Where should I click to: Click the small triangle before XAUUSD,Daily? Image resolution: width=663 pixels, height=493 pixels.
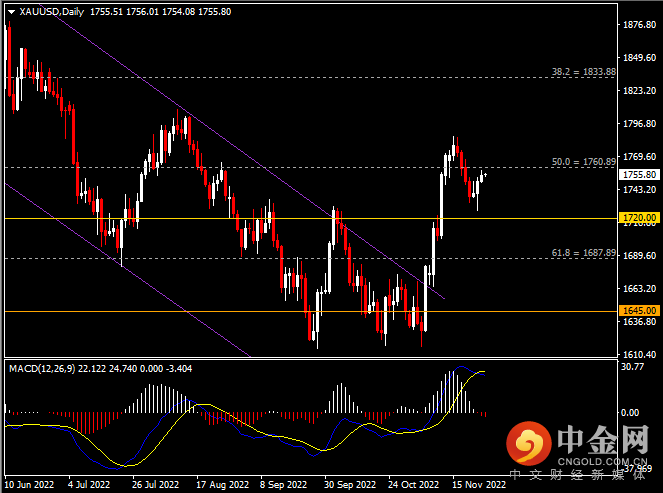click(10, 12)
